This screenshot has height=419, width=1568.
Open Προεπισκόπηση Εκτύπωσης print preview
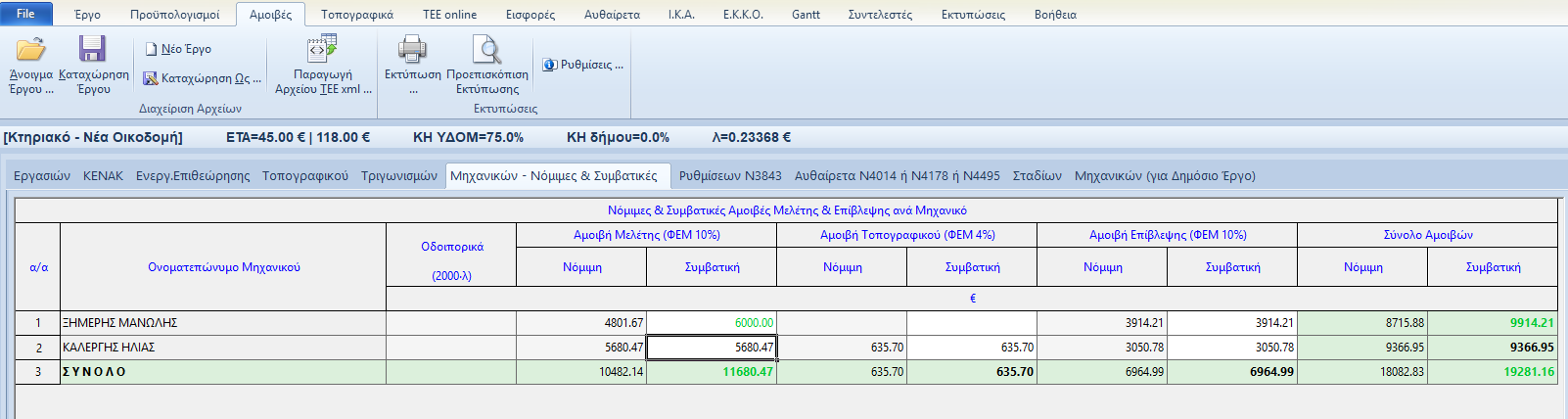[486, 49]
